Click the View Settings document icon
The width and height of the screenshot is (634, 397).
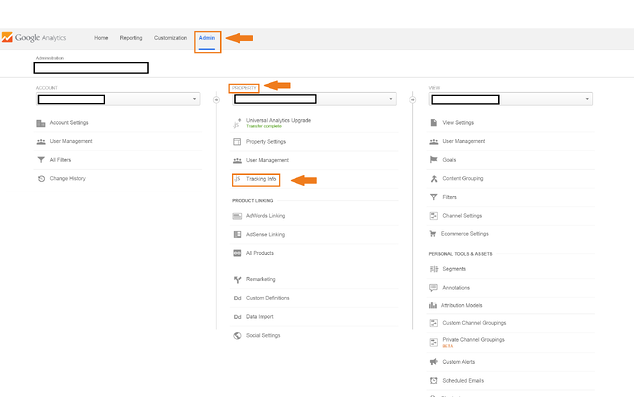[x=433, y=122]
